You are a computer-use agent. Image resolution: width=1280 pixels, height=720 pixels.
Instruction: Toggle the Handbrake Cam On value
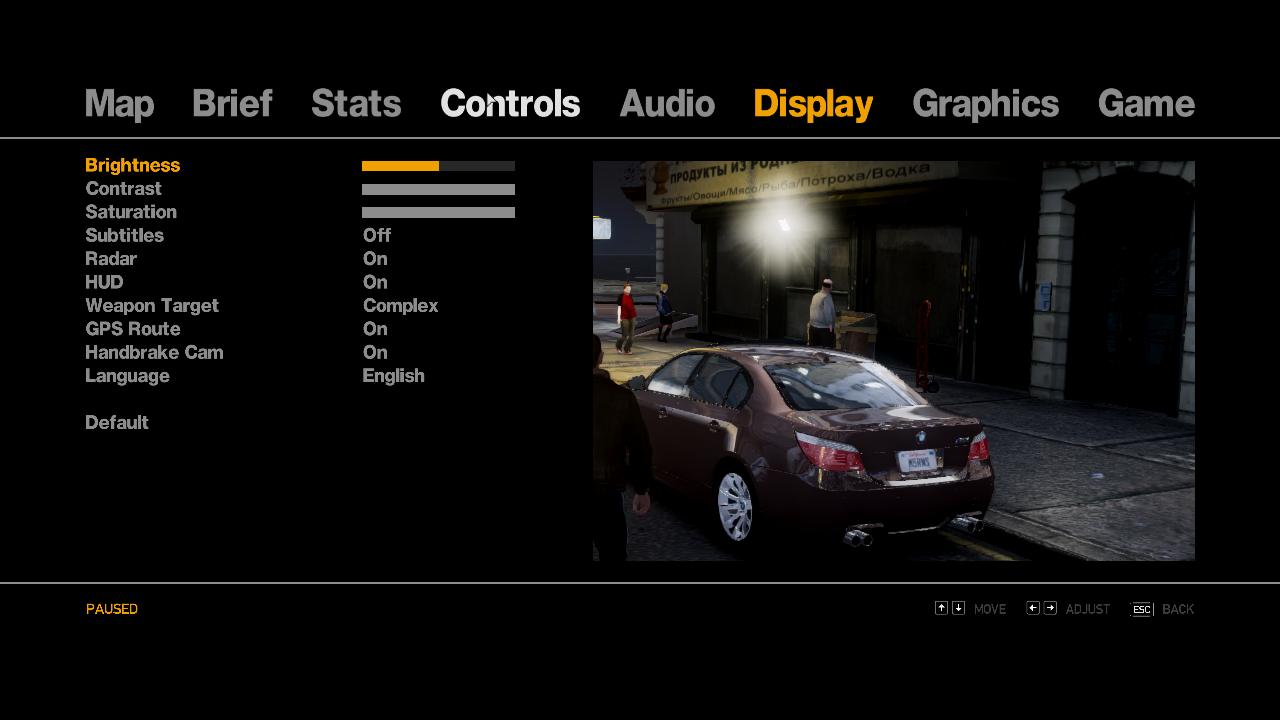375,352
